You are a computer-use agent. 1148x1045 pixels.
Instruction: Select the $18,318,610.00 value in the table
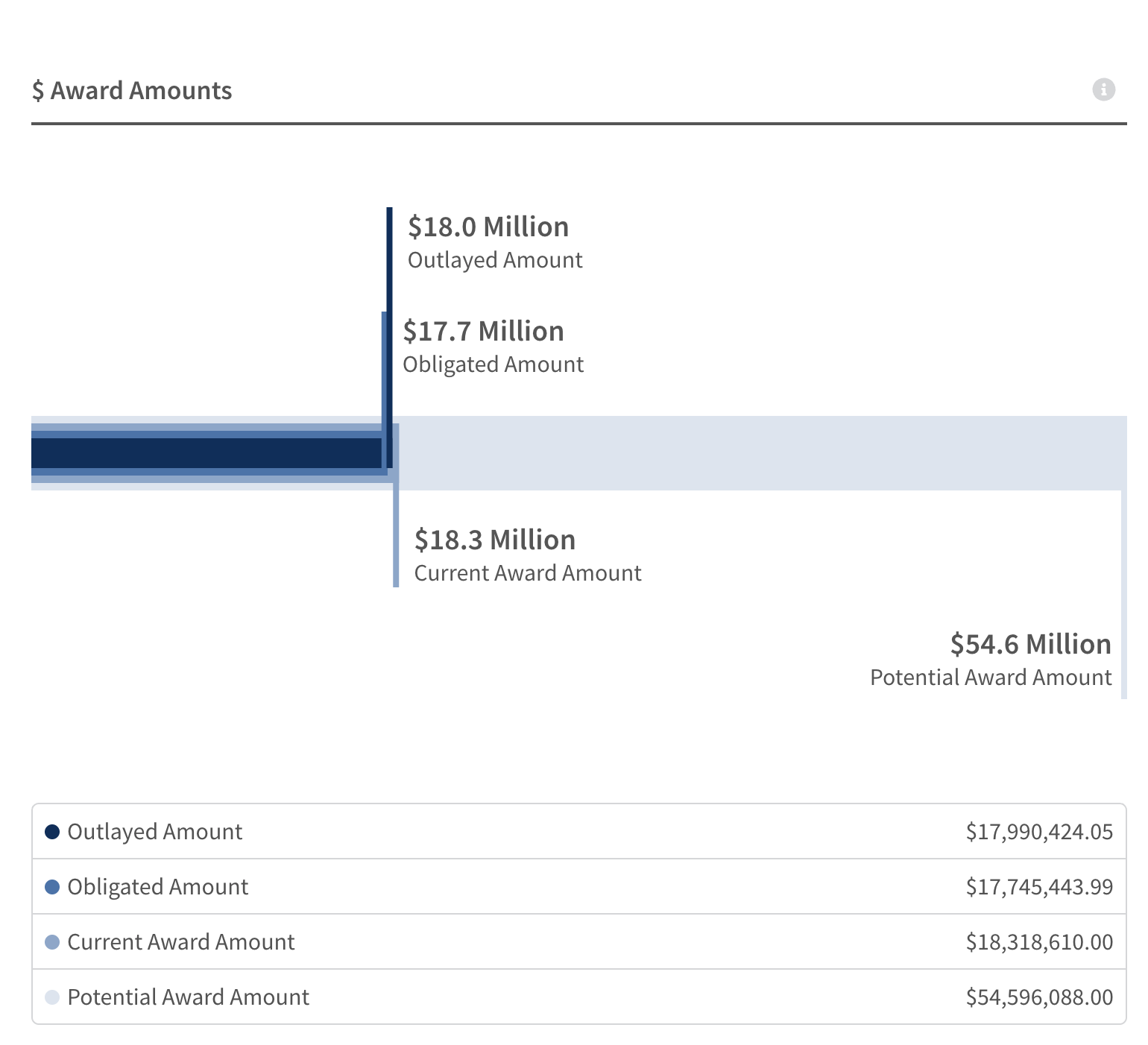point(1039,942)
